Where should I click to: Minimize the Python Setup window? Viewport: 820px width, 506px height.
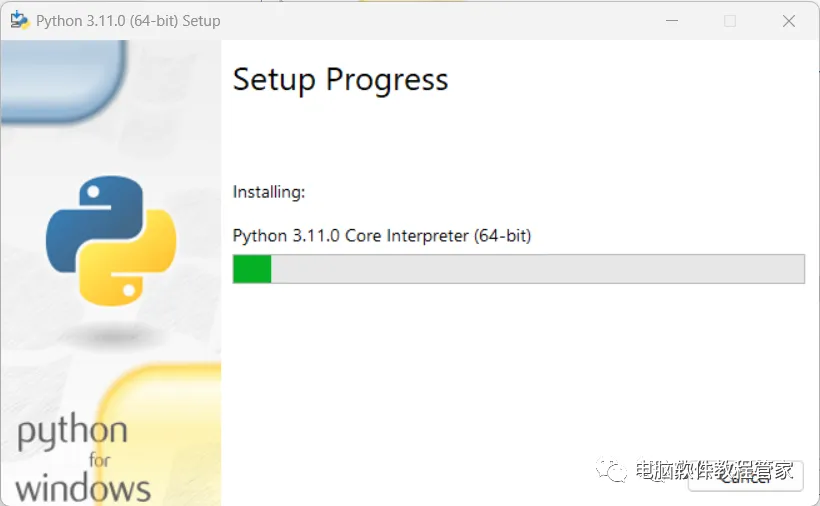671,21
